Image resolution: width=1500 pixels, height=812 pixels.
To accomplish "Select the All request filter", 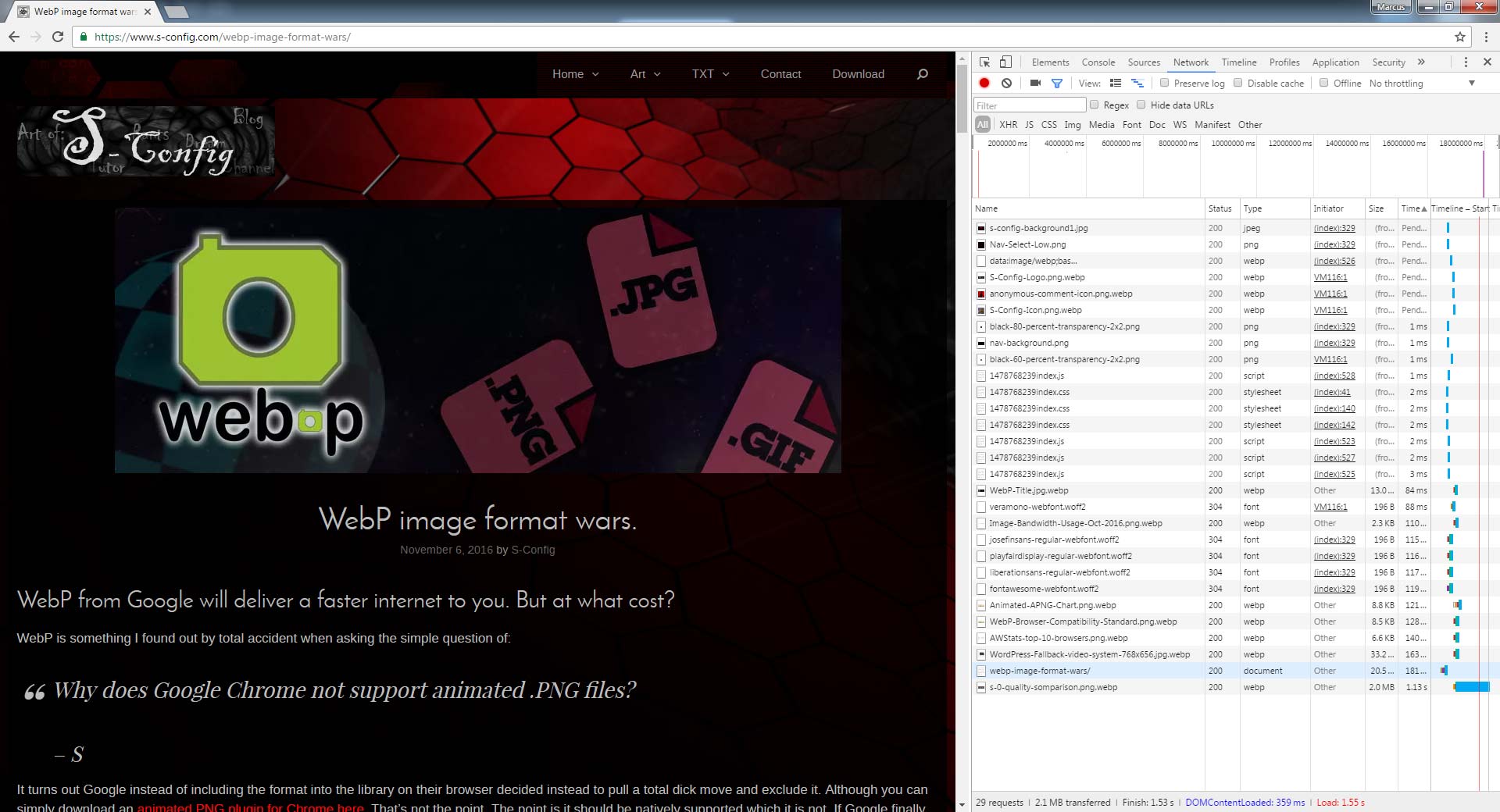I will pyautogui.click(x=983, y=125).
